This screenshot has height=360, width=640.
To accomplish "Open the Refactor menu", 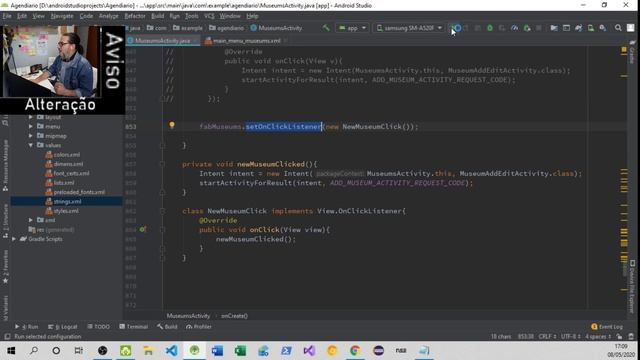I will click(x=135, y=16).
